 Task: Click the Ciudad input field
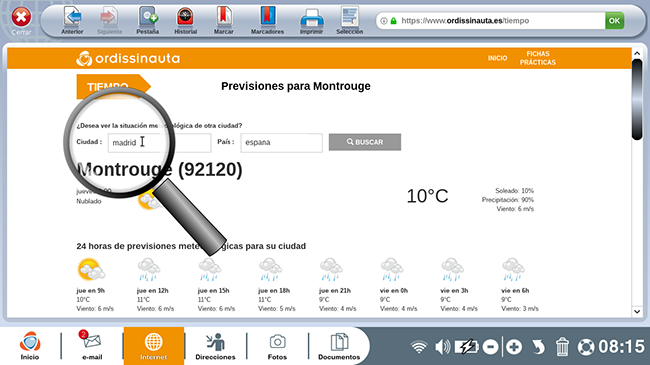tap(159, 143)
